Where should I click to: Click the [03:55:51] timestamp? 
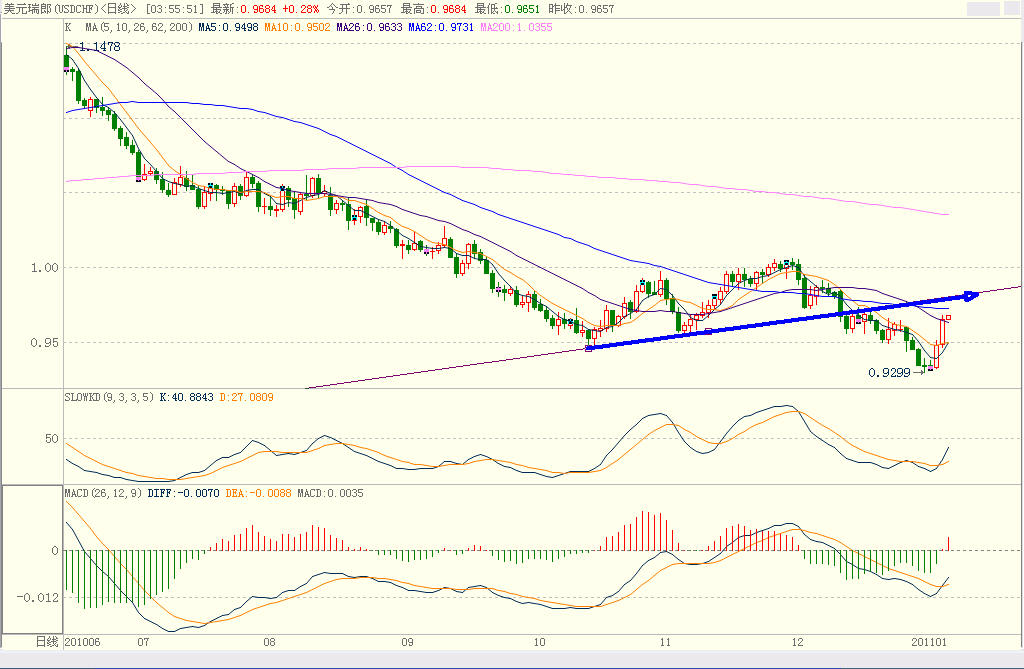click(x=174, y=9)
